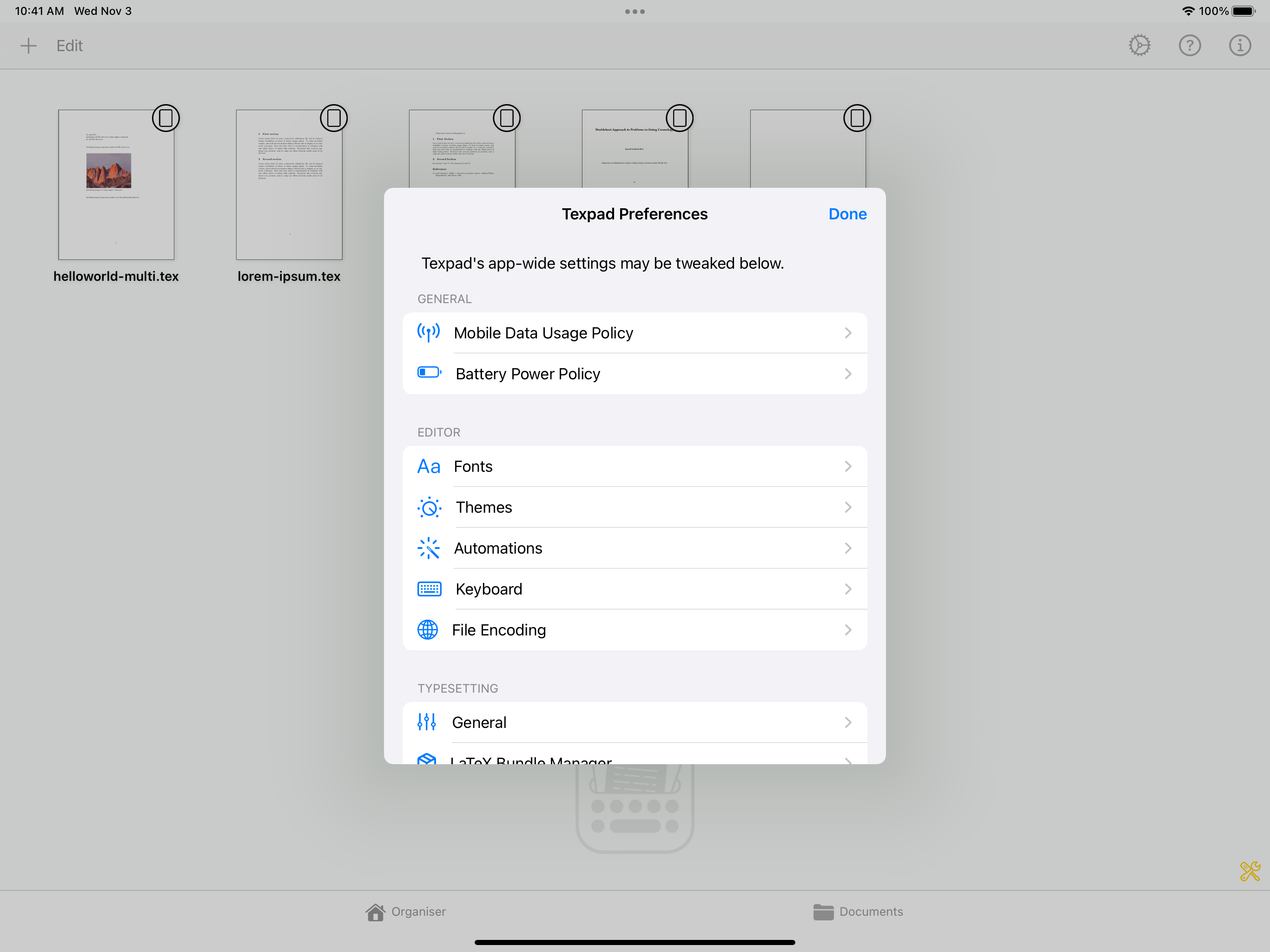Image resolution: width=1270 pixels, height=952 pixels.
Task: Open Battery Power Policy settings
Action: coord(635,374)
